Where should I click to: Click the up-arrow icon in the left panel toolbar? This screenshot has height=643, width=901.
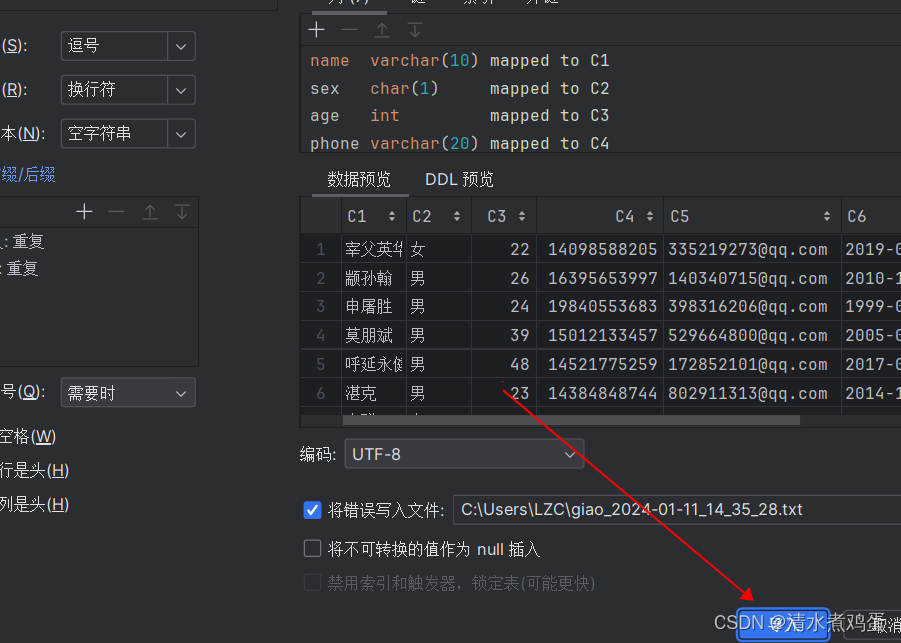coord(148,211)
